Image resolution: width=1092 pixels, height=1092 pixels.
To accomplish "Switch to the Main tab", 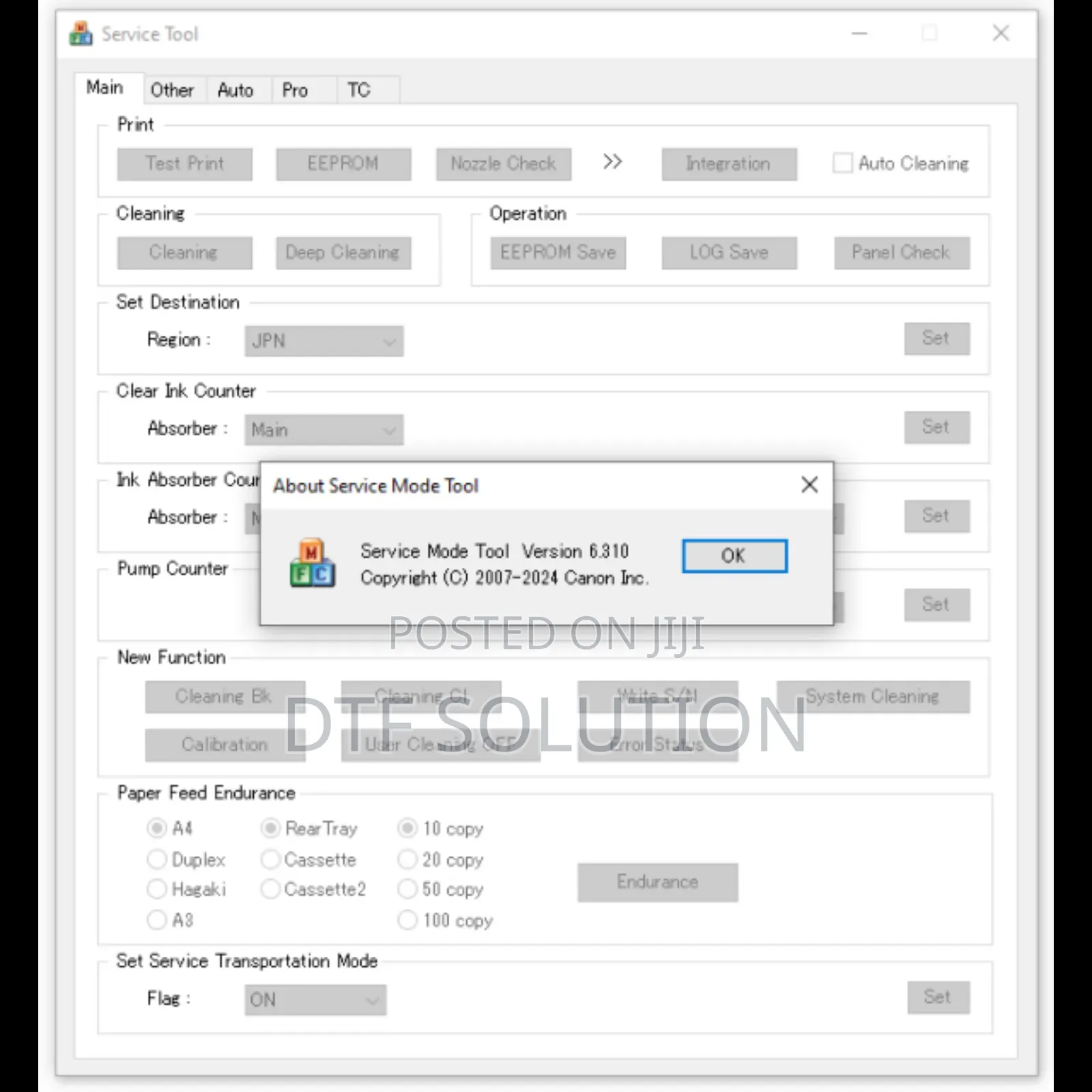I will coord(105,87).
